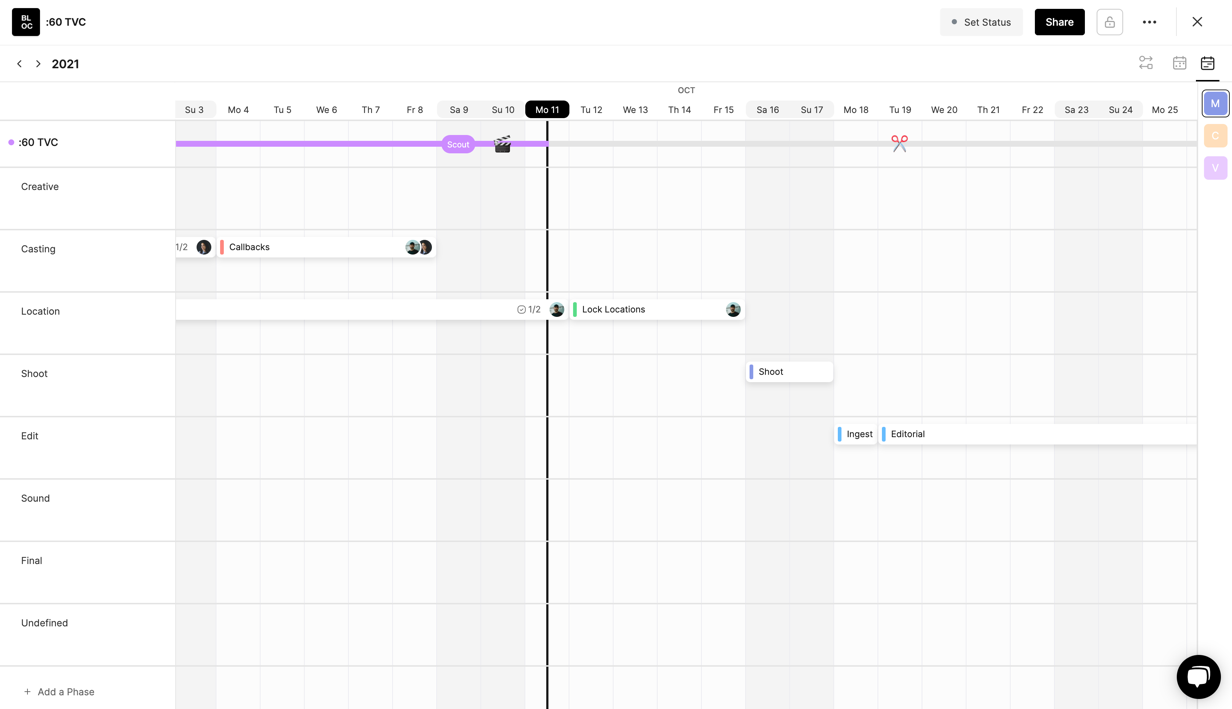1232x709 pixels.
Task: Open the 2021 year picker
Action: (x=65, y=64)
